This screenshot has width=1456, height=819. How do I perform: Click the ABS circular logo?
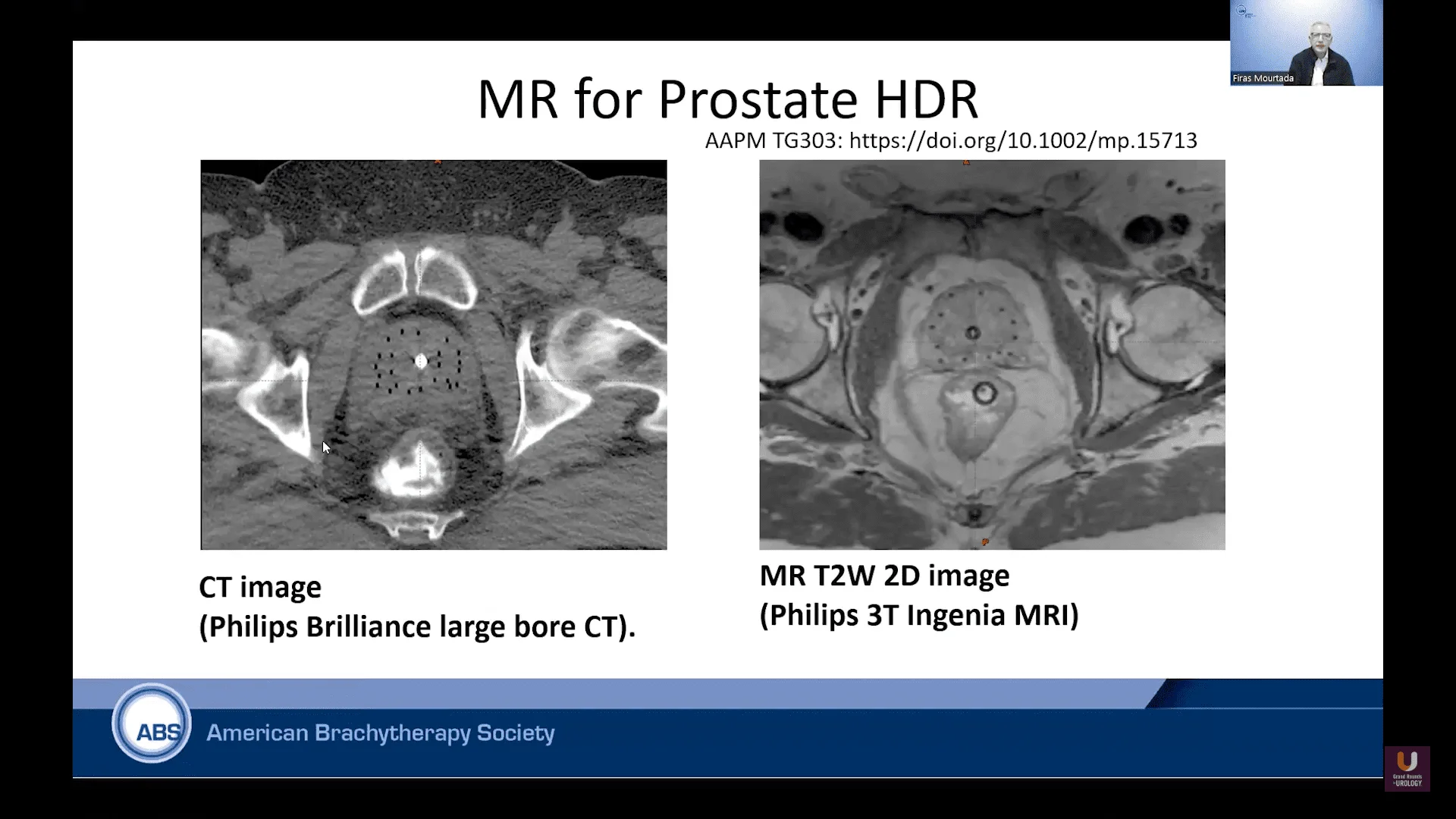click(x=151, y=724)
